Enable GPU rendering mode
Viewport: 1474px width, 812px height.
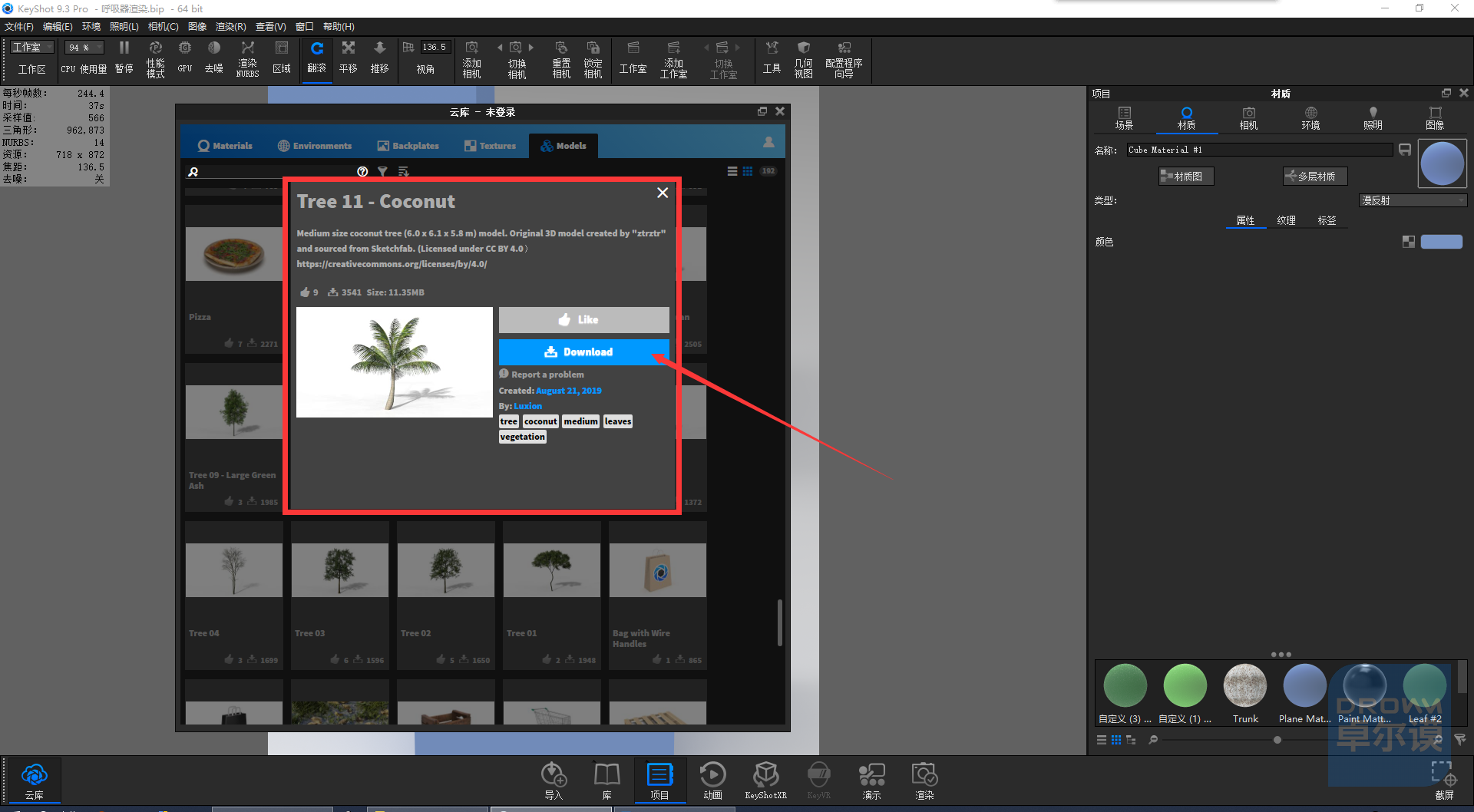pyautogui.click(x=184, y=58)
